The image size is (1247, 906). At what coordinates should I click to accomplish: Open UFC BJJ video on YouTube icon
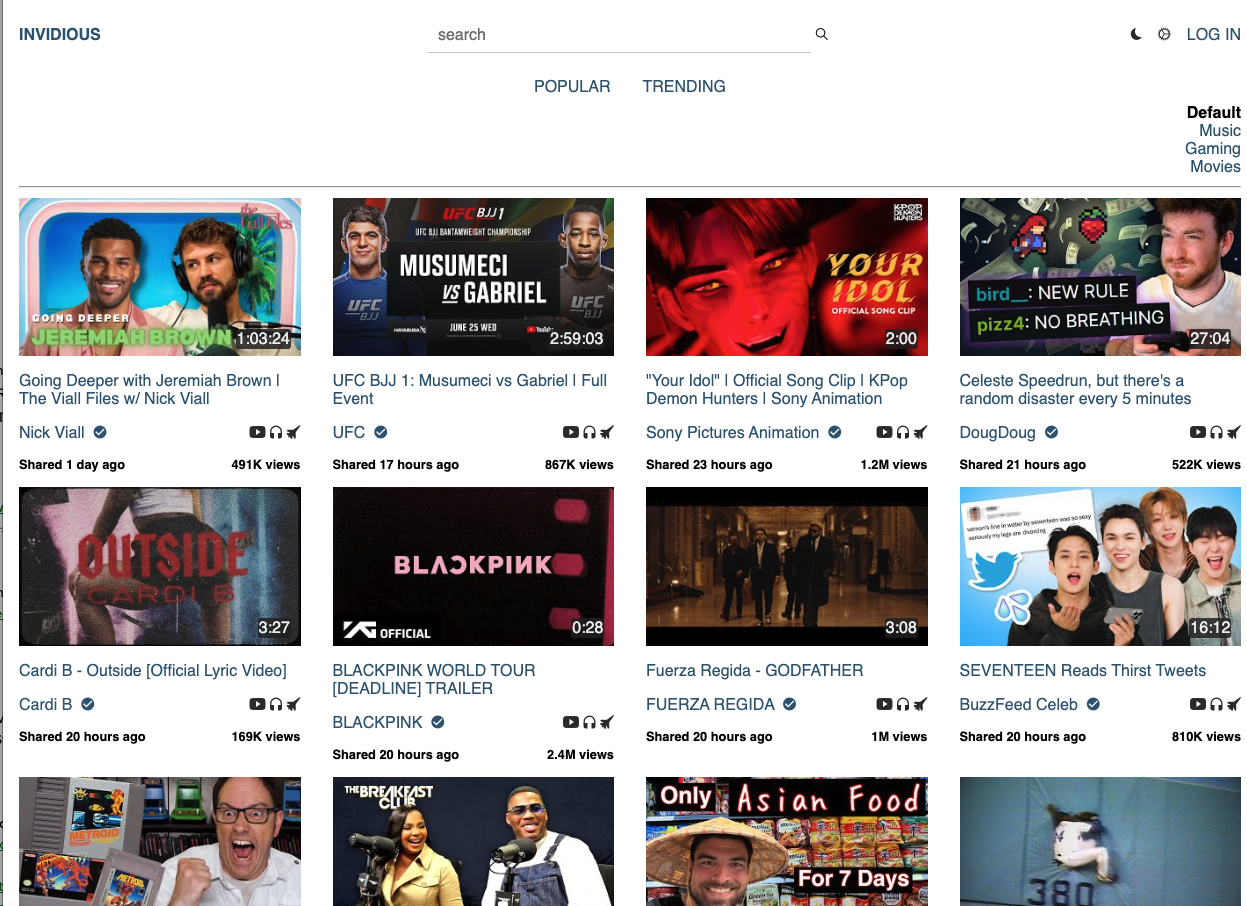point(571,432)
